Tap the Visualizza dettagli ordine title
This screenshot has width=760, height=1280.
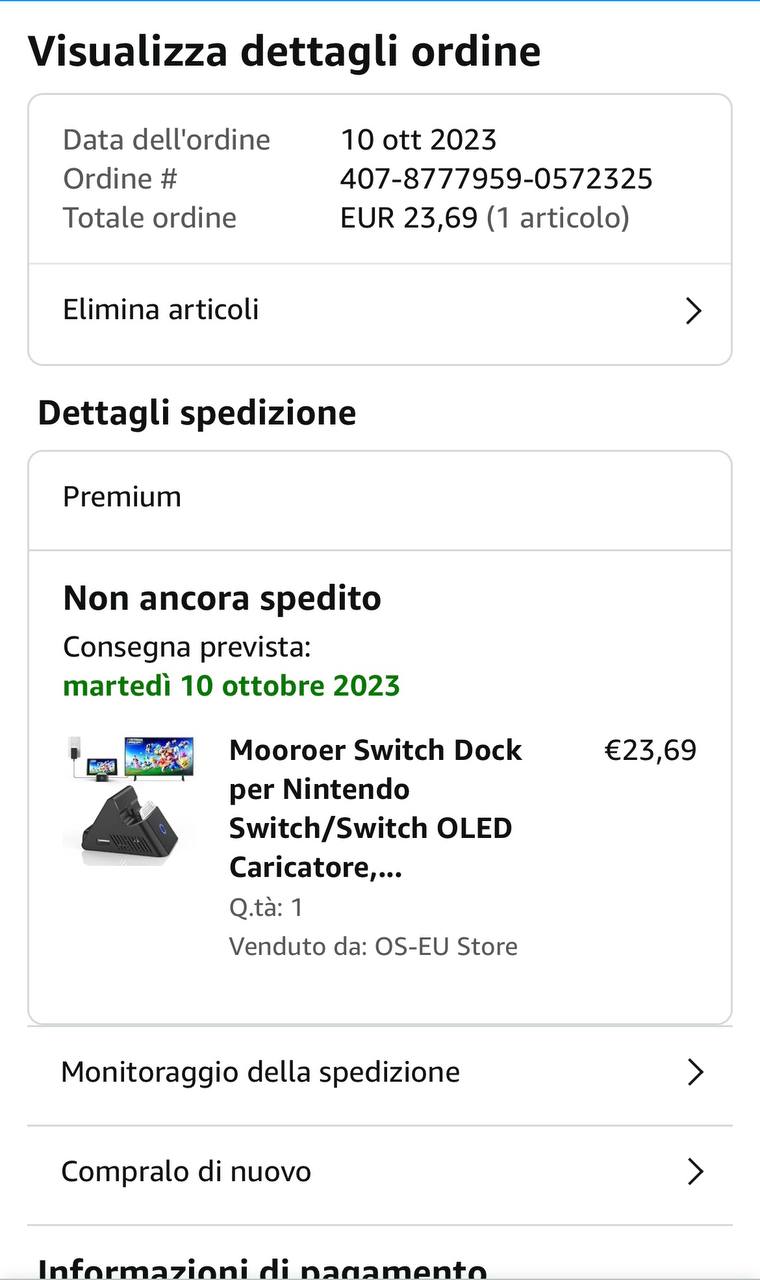click(x=284, y=51)
